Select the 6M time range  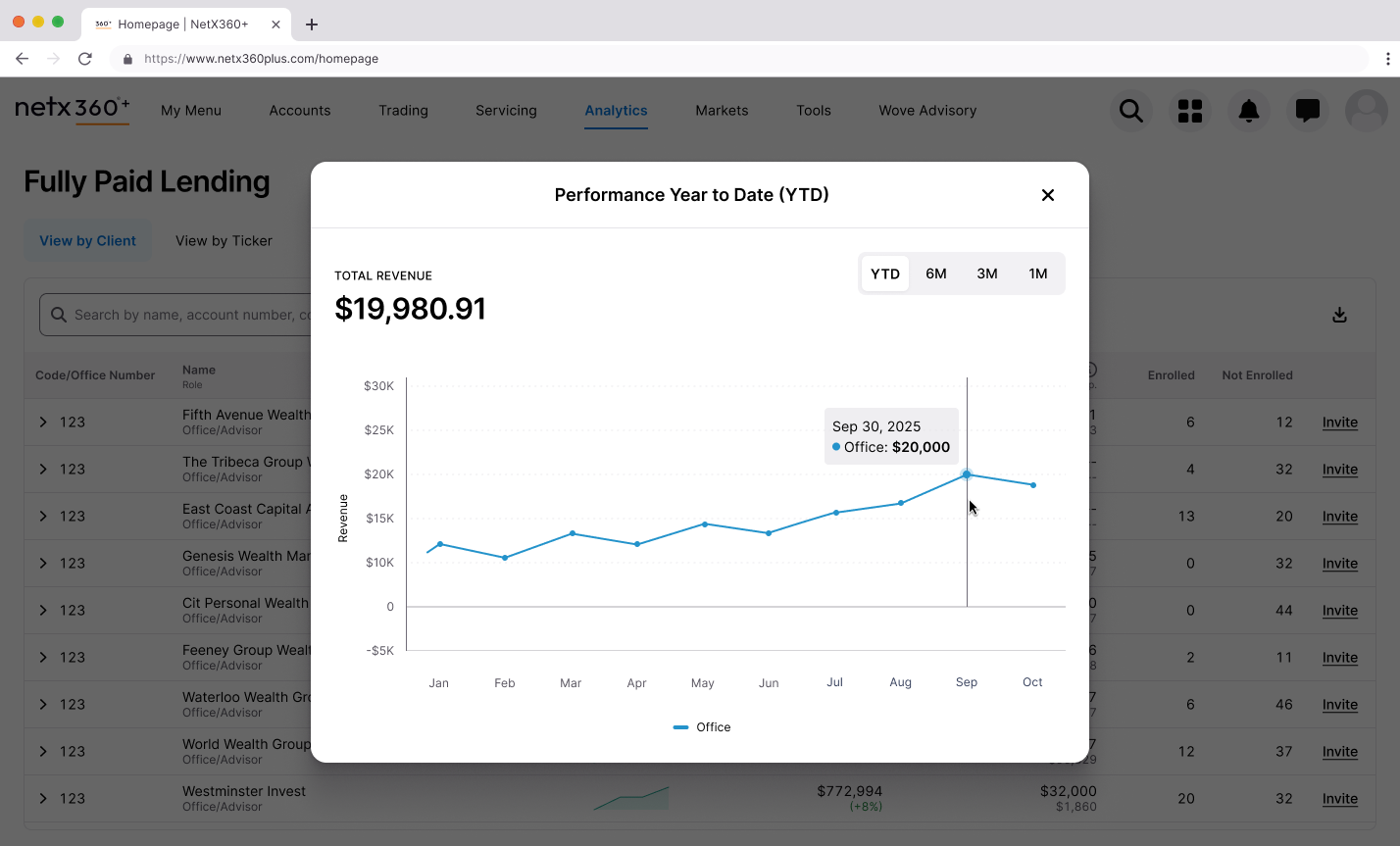tap(936, 274)
